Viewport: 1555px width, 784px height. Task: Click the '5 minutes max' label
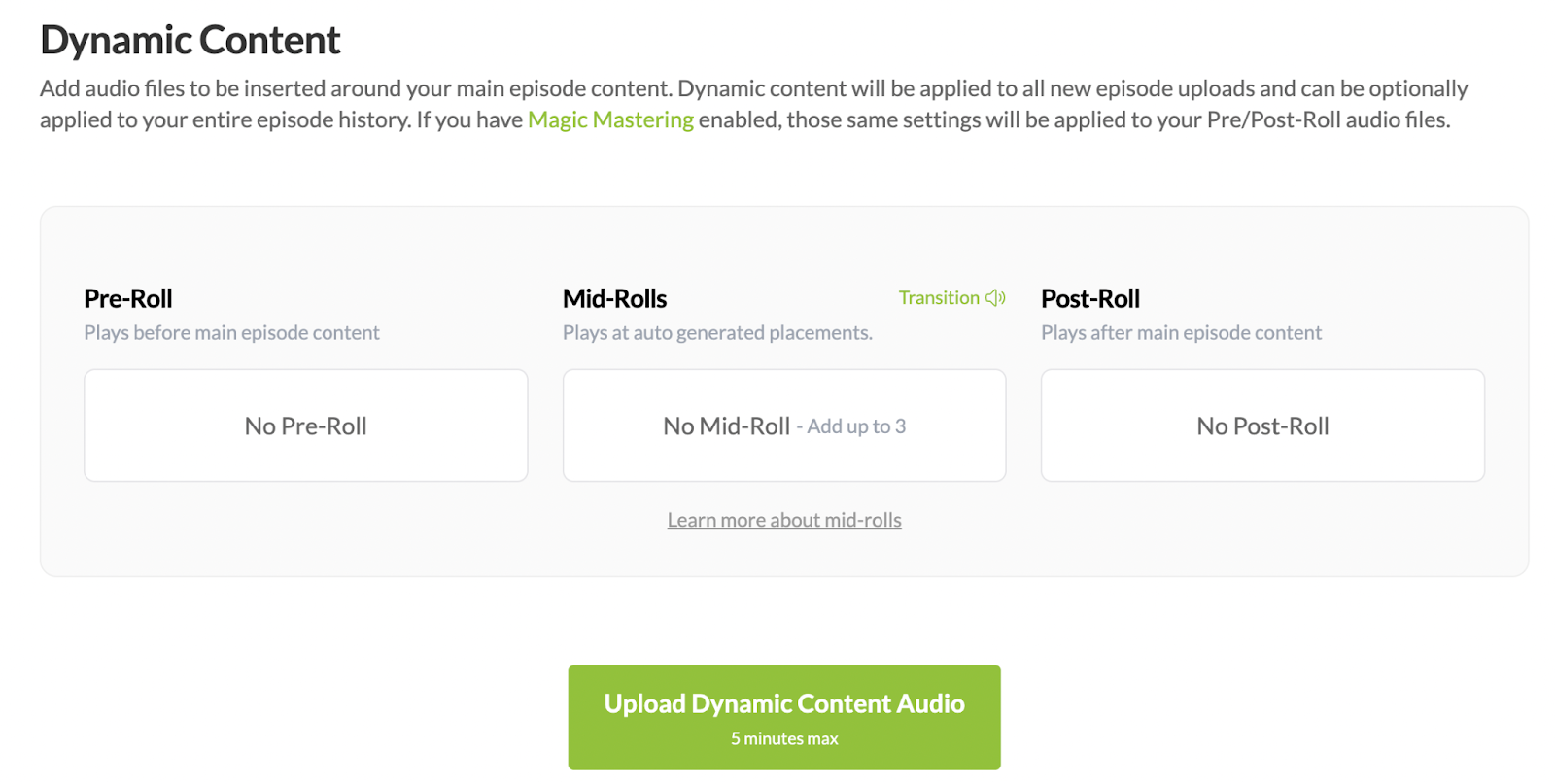click(784, 739)
